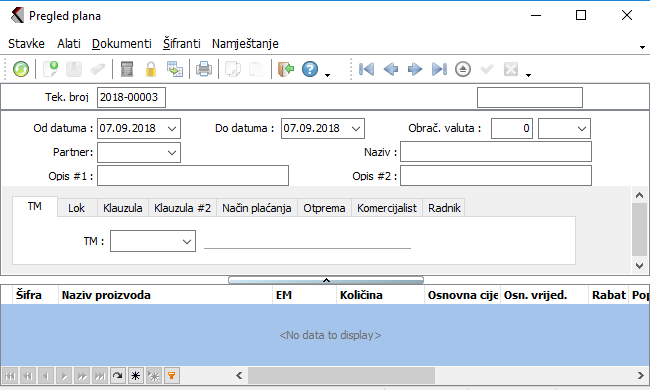This screenshot has width=650, height=390.
Task: Open the Od datuma date dropdown
Action: coord(172,128)
